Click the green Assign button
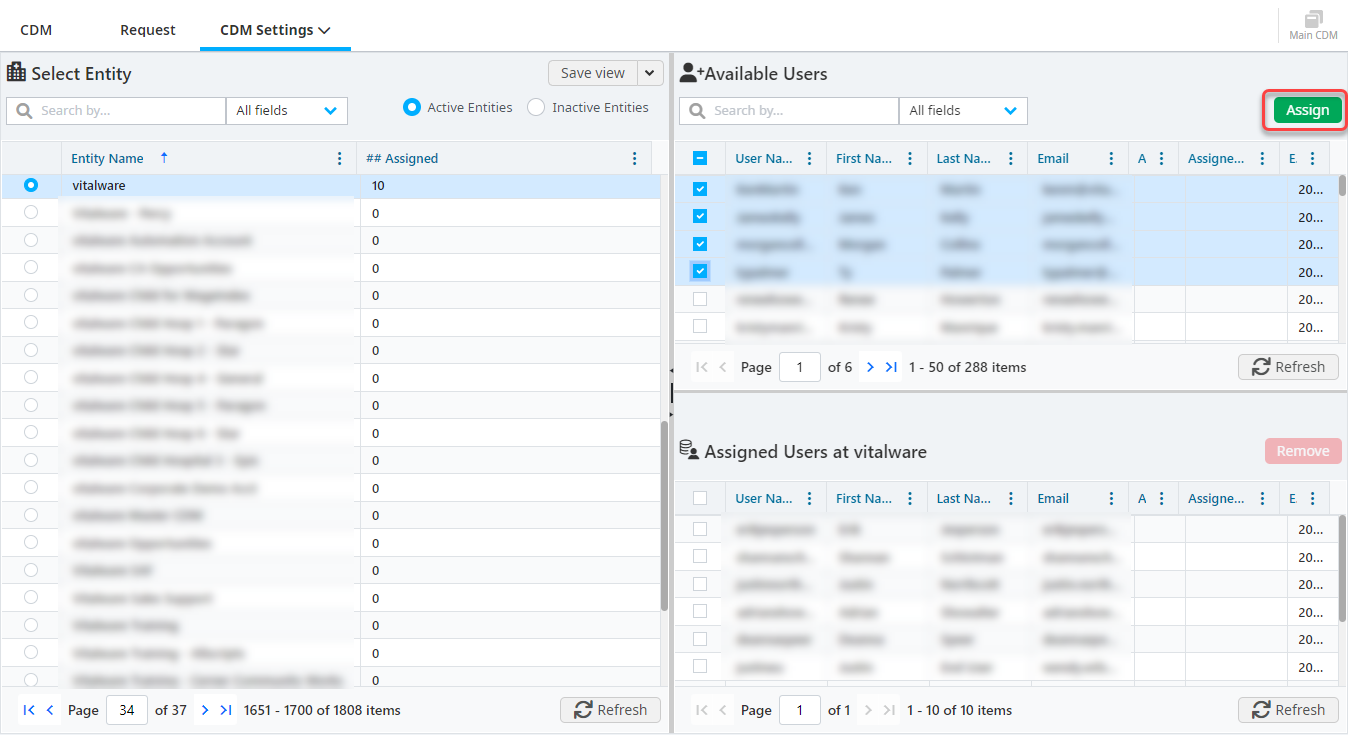1348x735 pixels. [1307, 110]
